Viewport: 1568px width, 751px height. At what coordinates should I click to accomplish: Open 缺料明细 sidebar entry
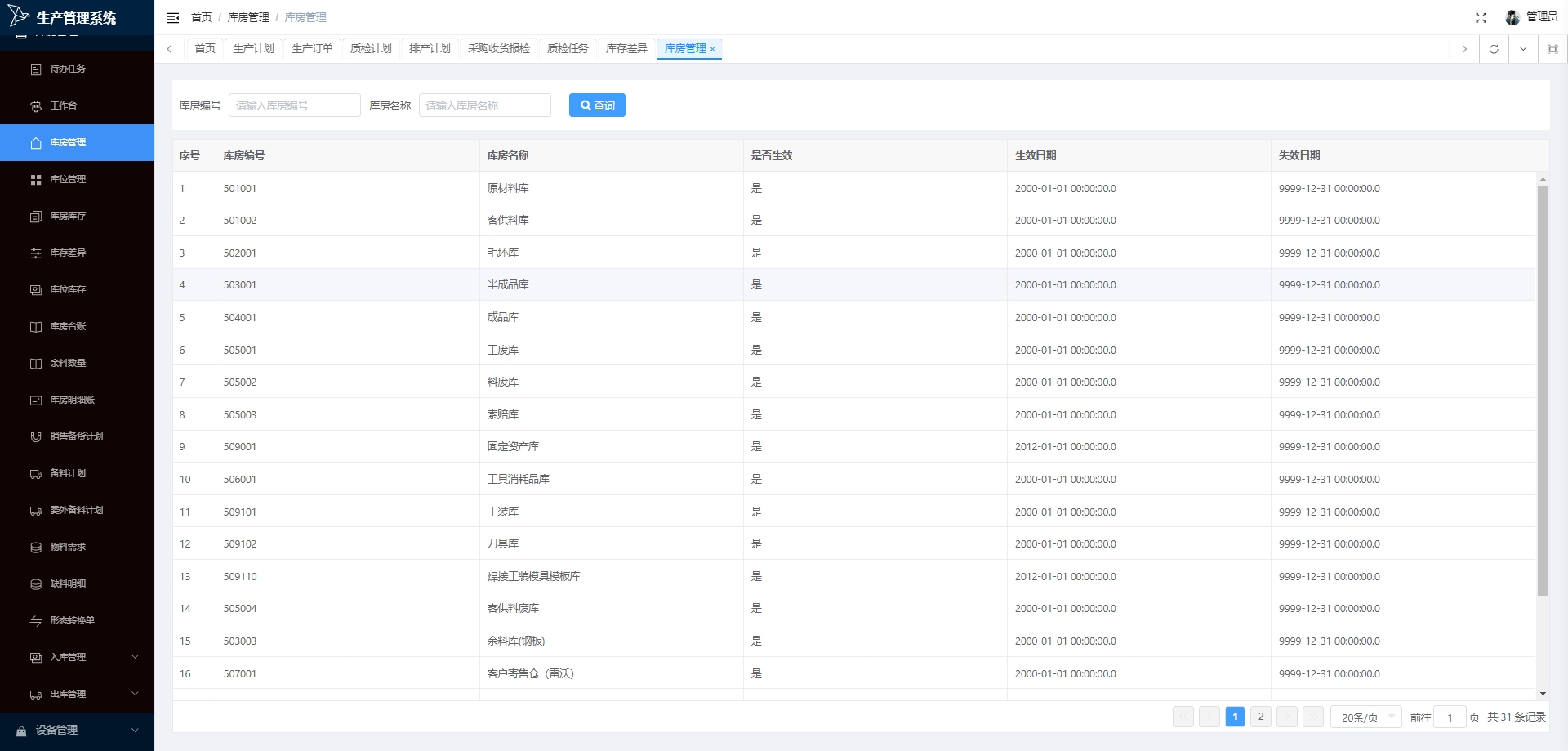point(77,584)
